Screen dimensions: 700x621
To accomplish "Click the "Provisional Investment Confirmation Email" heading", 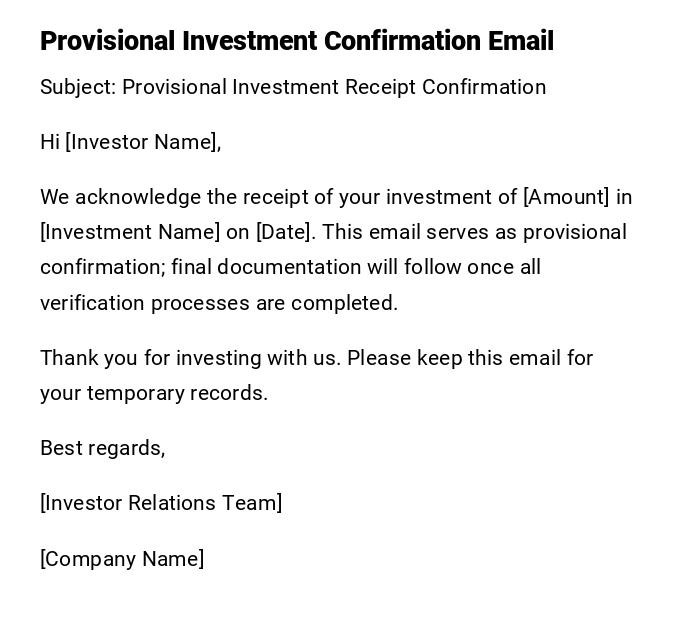I will point(296,41).
